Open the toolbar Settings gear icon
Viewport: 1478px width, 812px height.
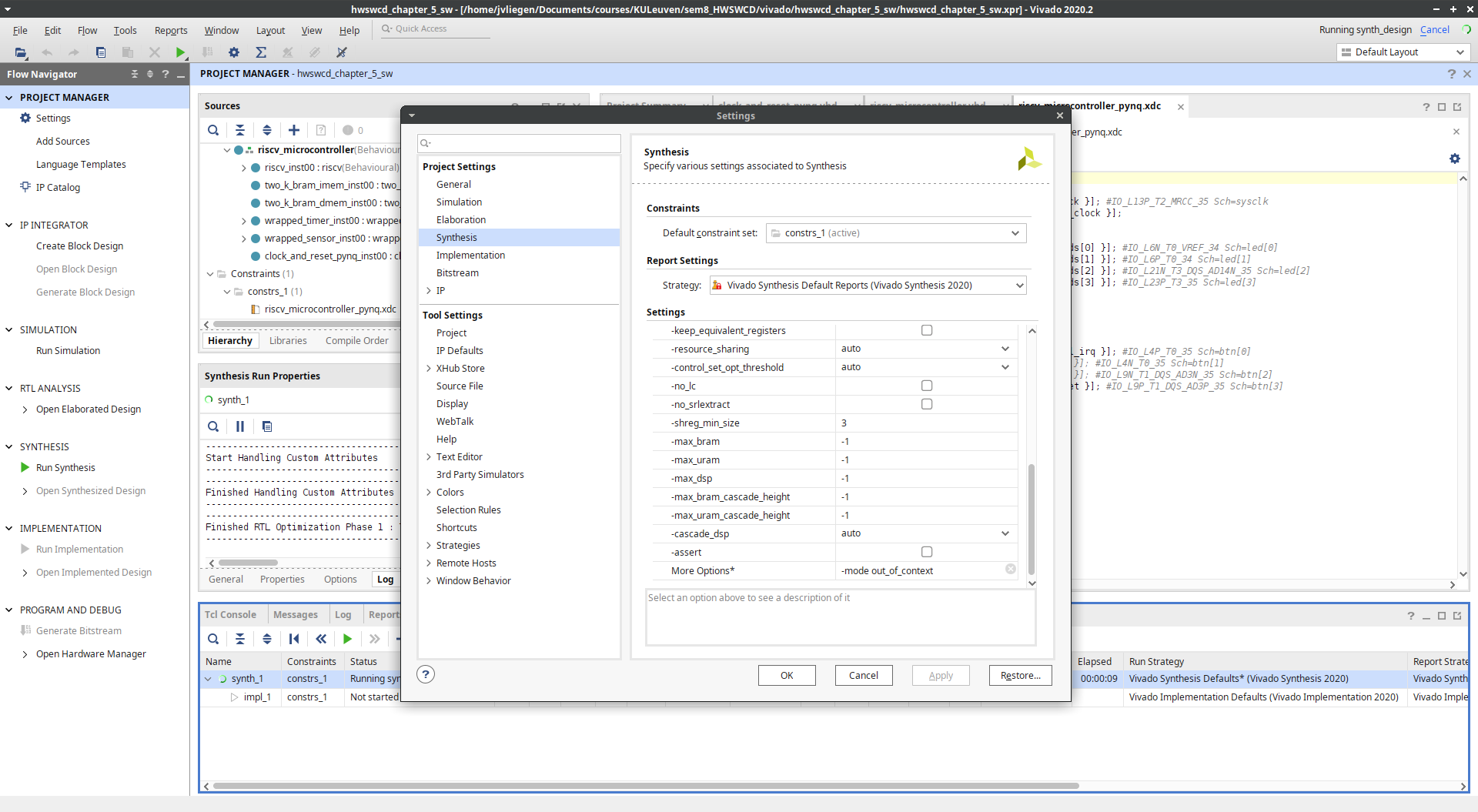(x=234, y=52)
